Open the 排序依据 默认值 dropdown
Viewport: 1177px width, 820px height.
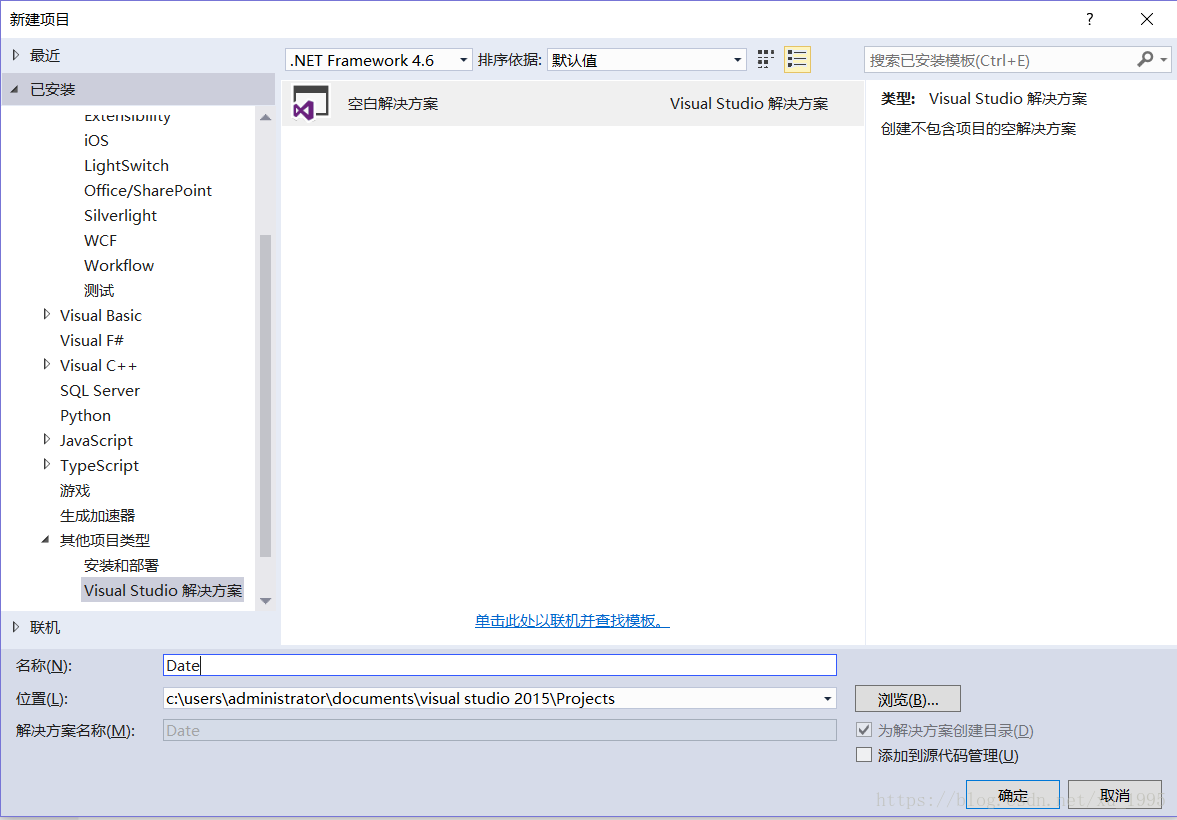click(x=647, y=60)
